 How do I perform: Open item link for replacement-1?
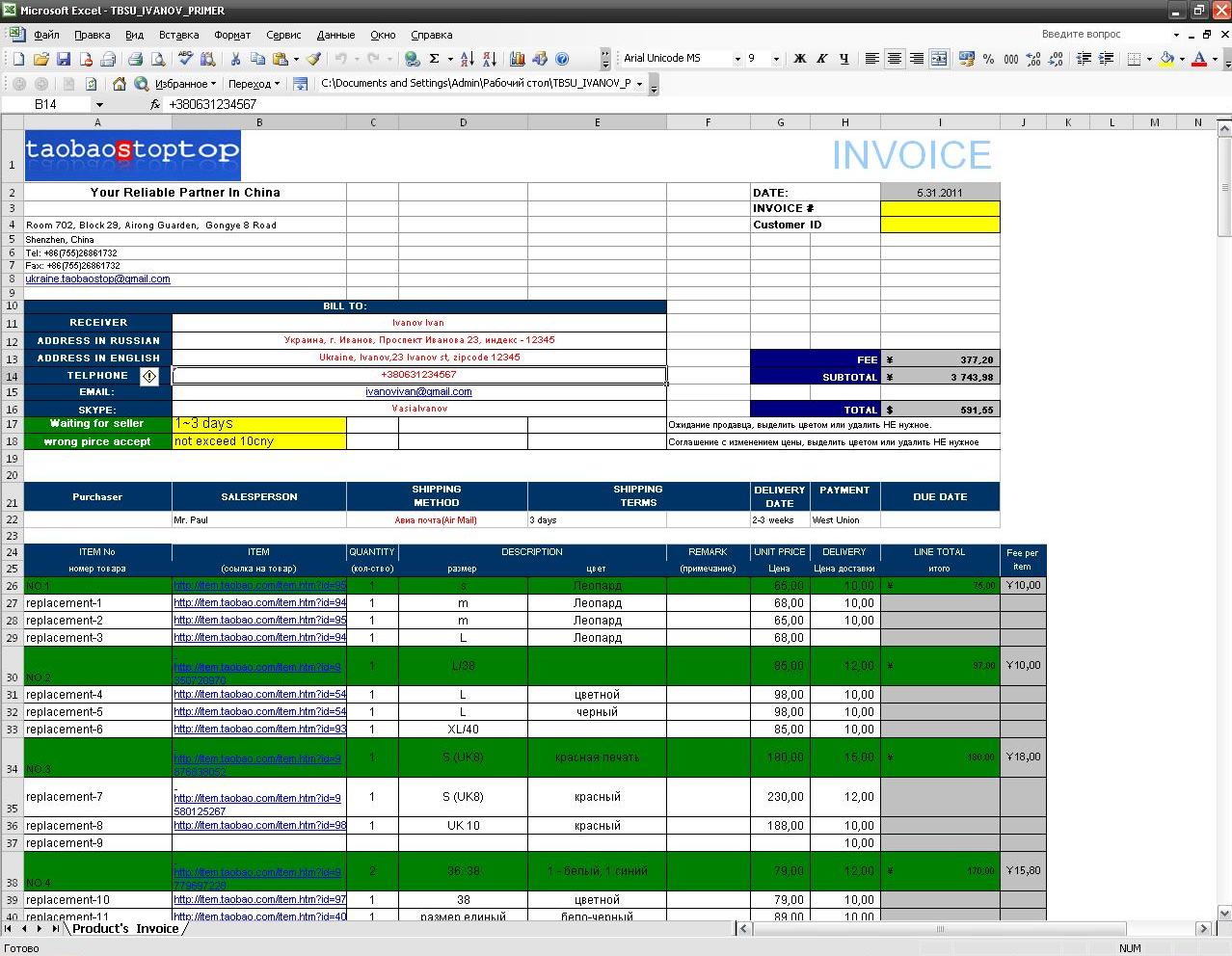pos(259,603)
